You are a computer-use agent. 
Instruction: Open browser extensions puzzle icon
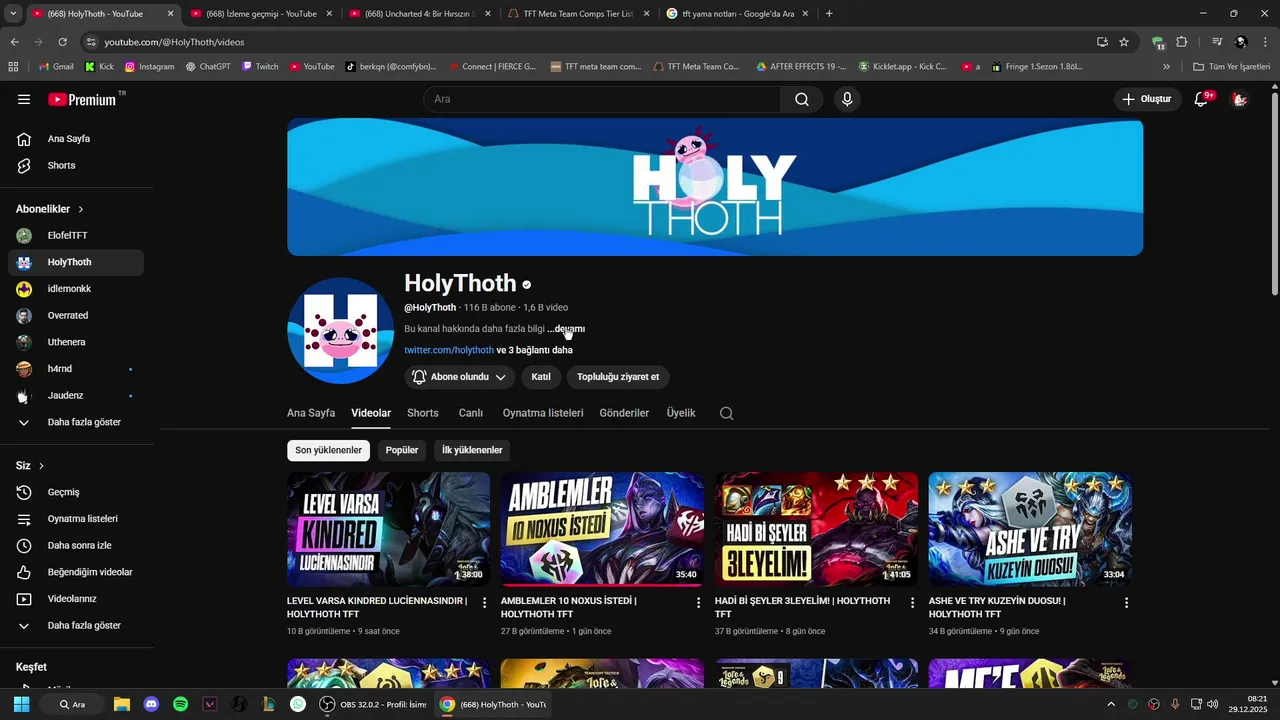[1182, 42]
